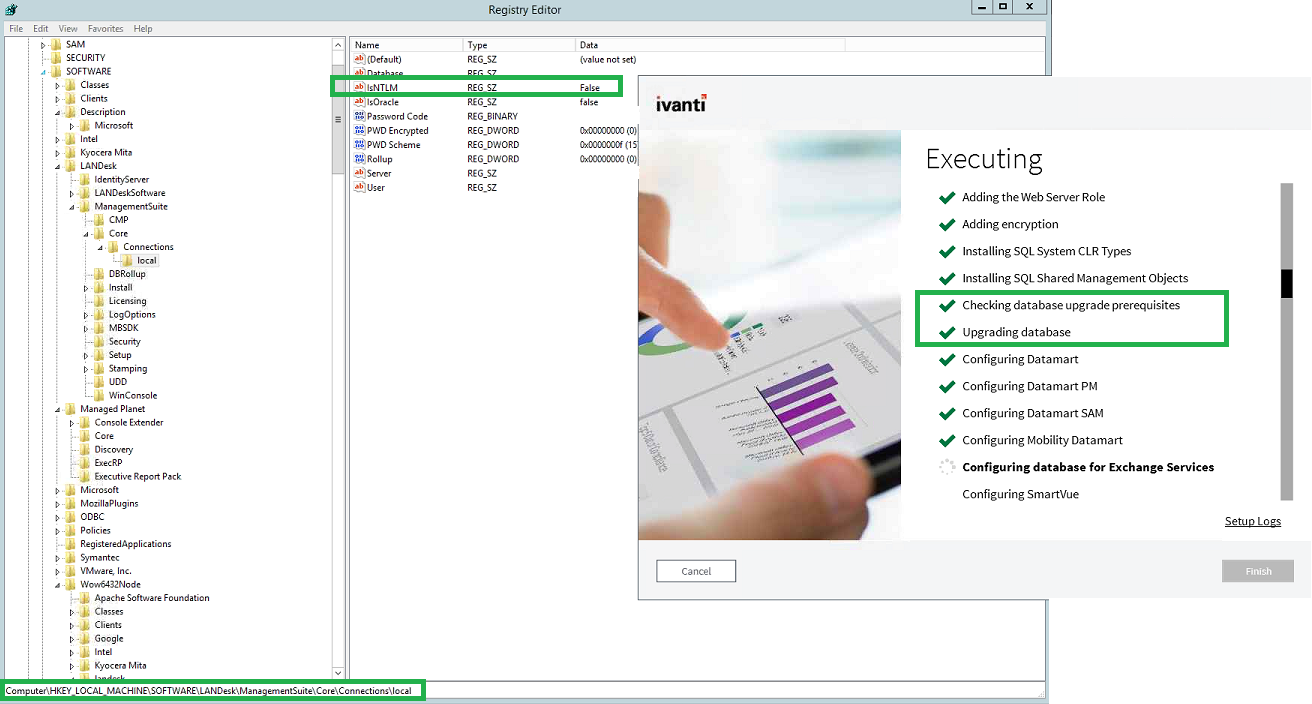The width and height of the screenshot is (1312, 704).
Task: Click the checkmark beside "Adding encryption"
Action: tap(947, 224)
